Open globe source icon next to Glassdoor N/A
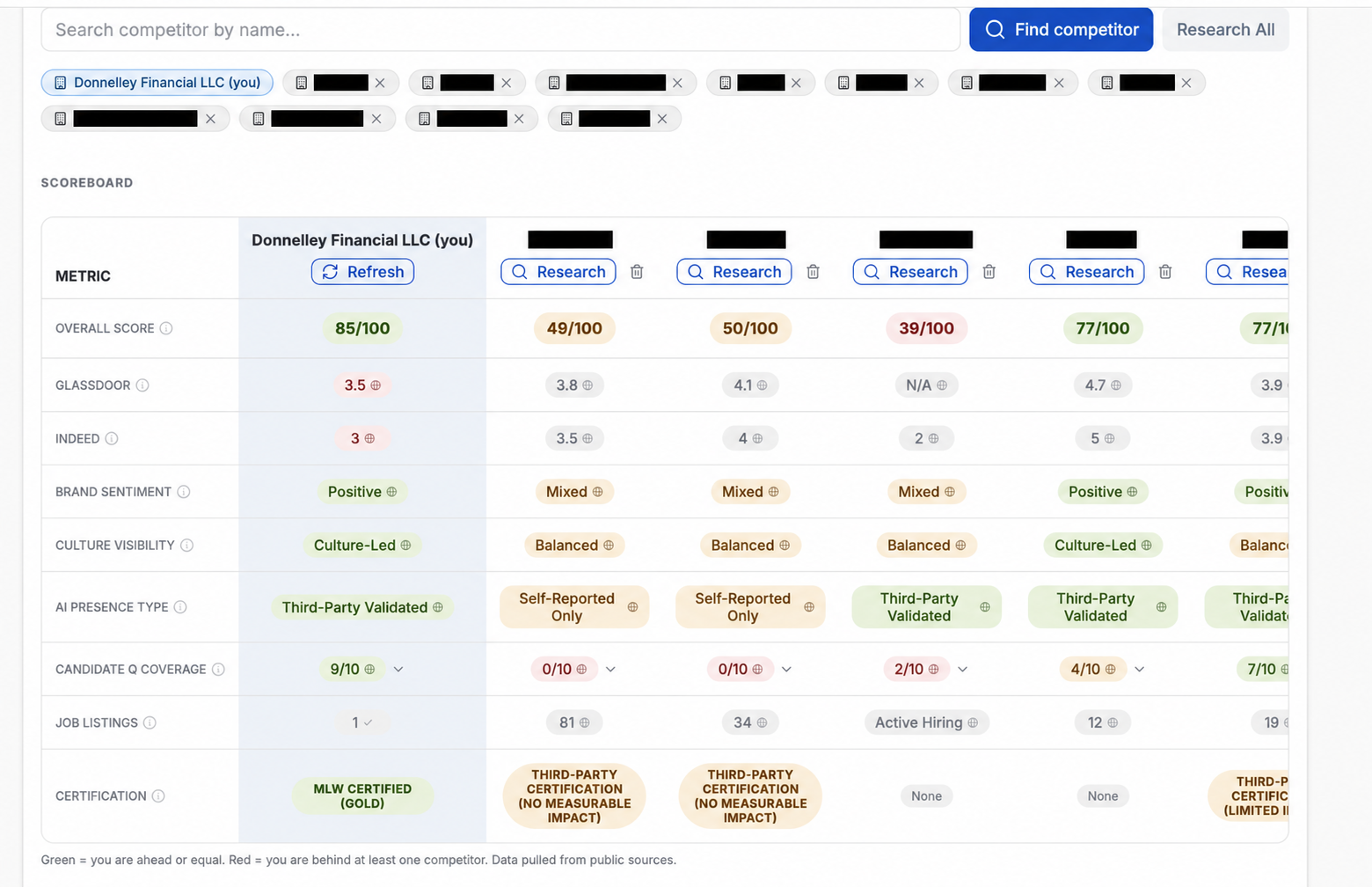1372x887 pixels. click(x=942, y=385)
